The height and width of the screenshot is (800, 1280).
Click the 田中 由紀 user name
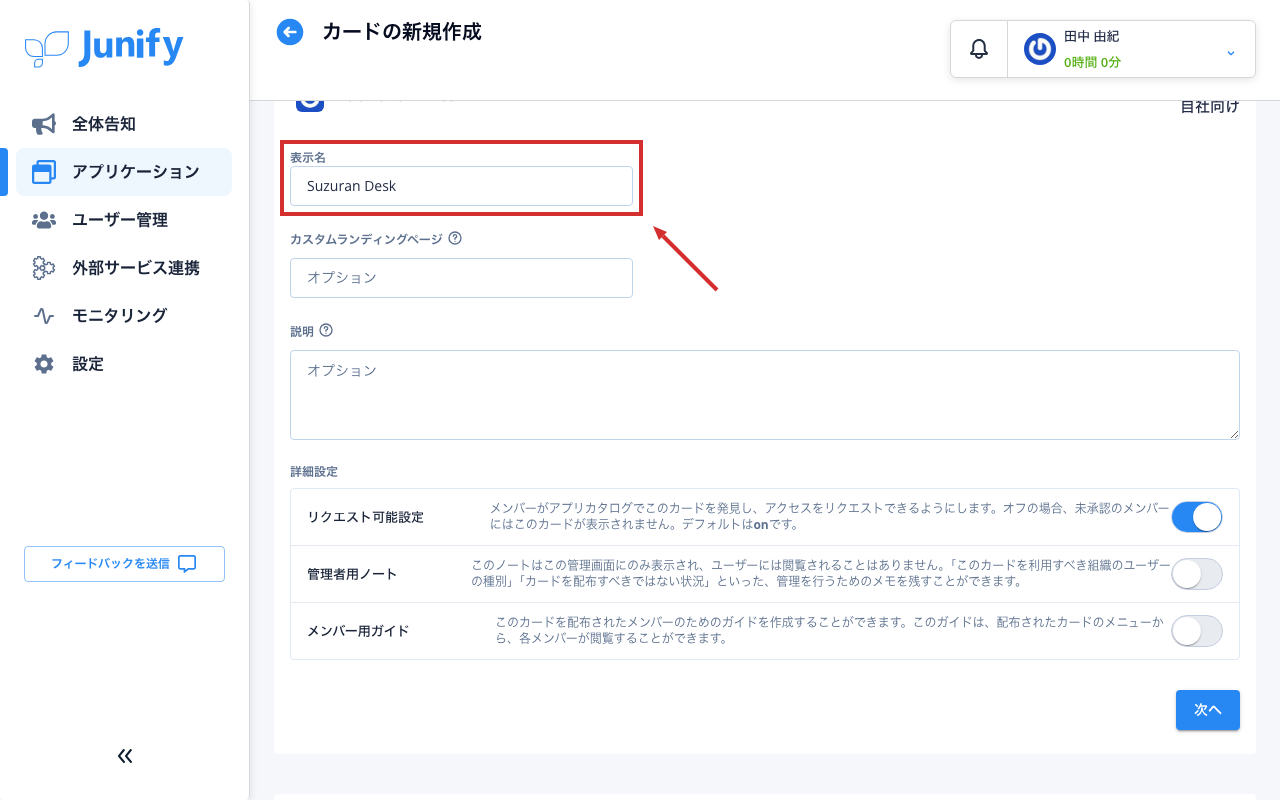tap(1091, 36)
